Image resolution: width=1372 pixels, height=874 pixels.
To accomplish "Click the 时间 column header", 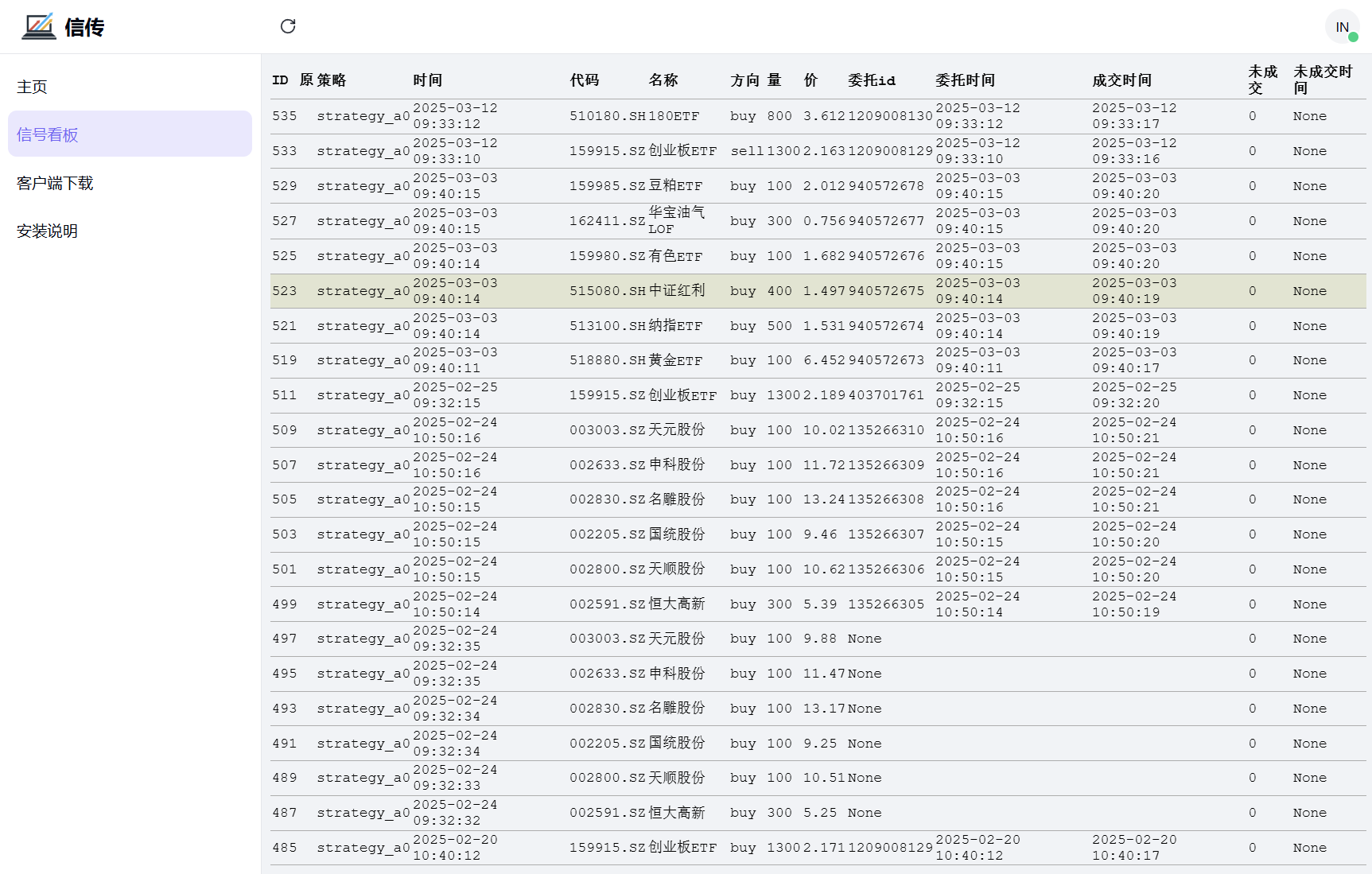I will [x=428, y=80].
